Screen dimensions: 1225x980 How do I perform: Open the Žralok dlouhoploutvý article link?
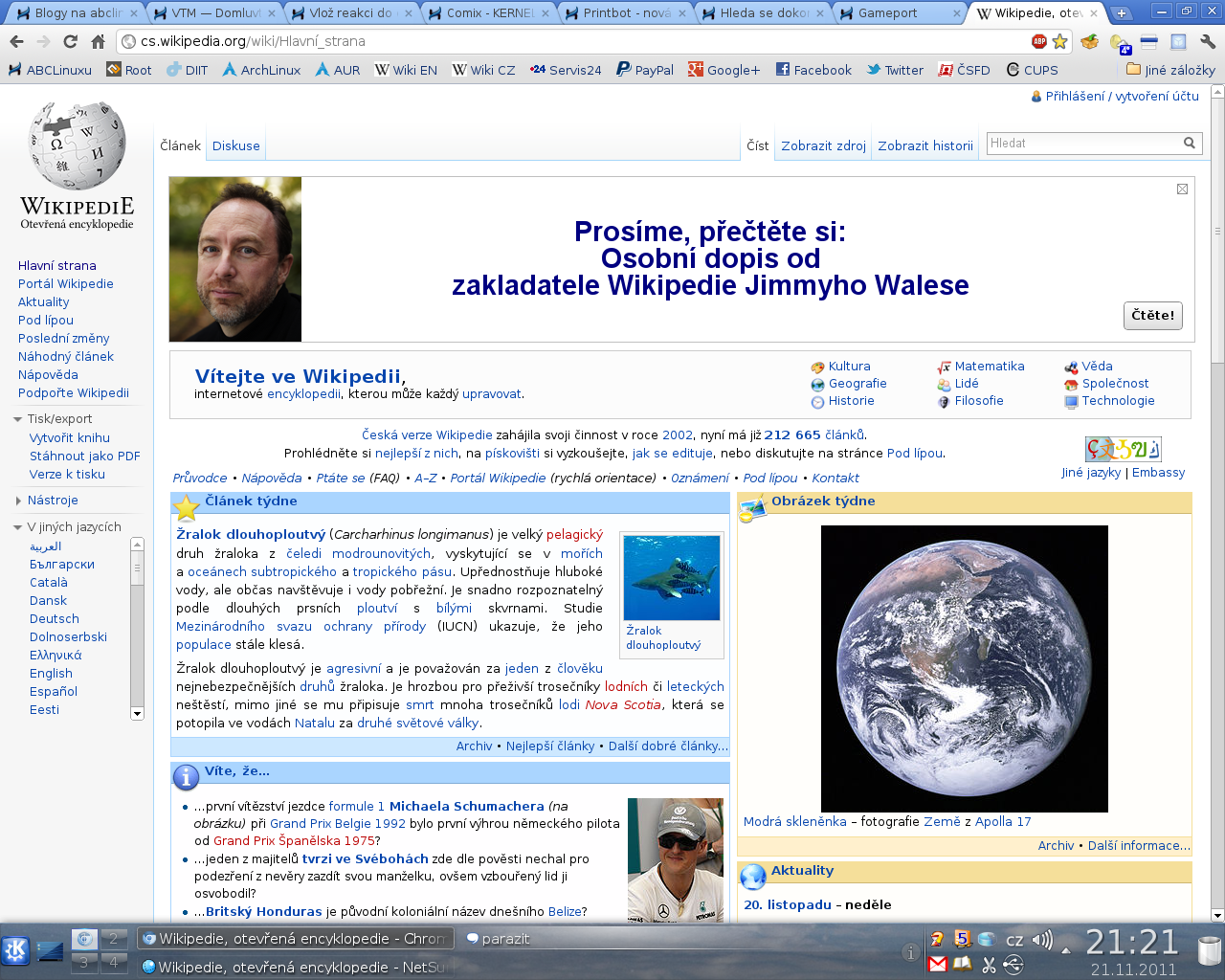point(251,534)
